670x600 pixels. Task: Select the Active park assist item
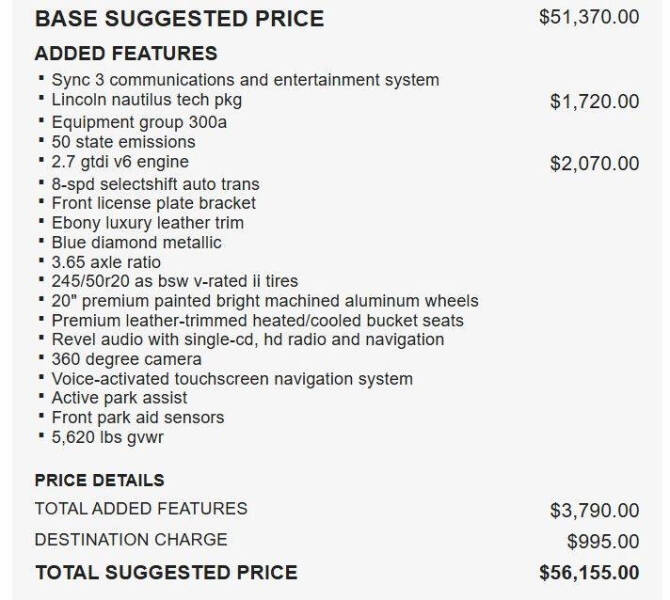[x=119, y=398]
